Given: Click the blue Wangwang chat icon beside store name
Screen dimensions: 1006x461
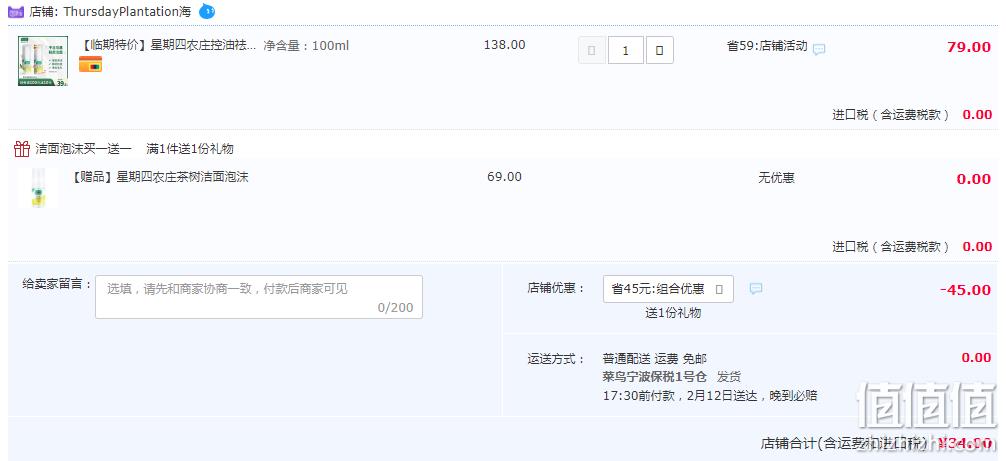Looking at the screenshot, I should [207, 11].
